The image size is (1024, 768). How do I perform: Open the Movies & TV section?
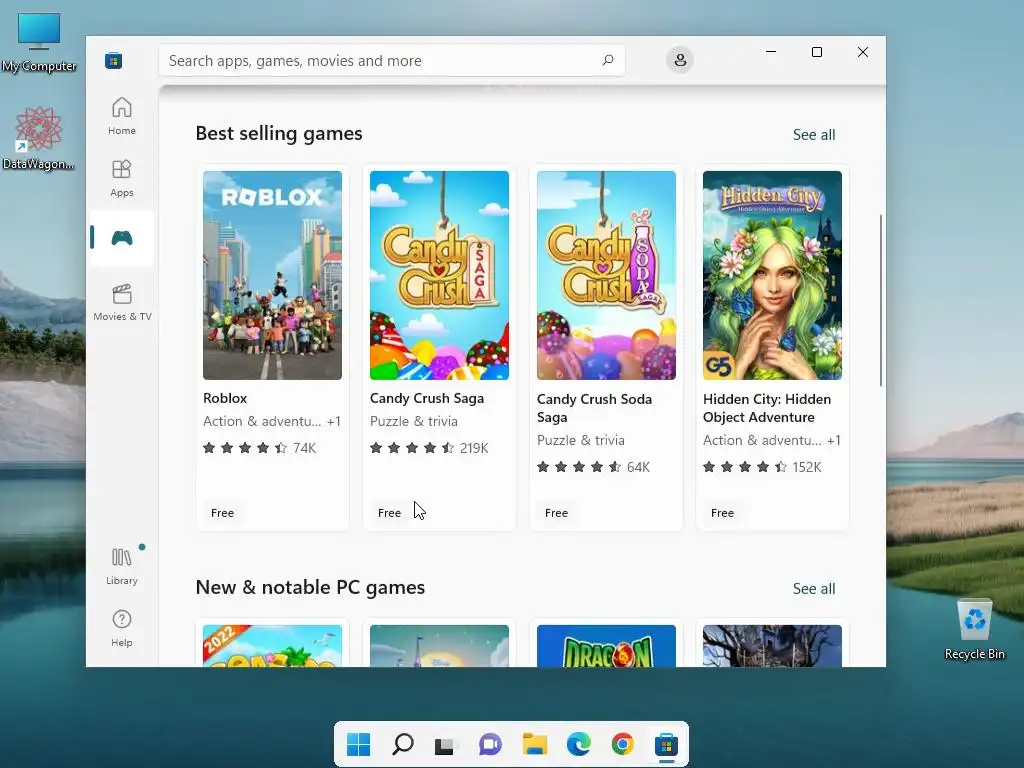pos(121,302)
